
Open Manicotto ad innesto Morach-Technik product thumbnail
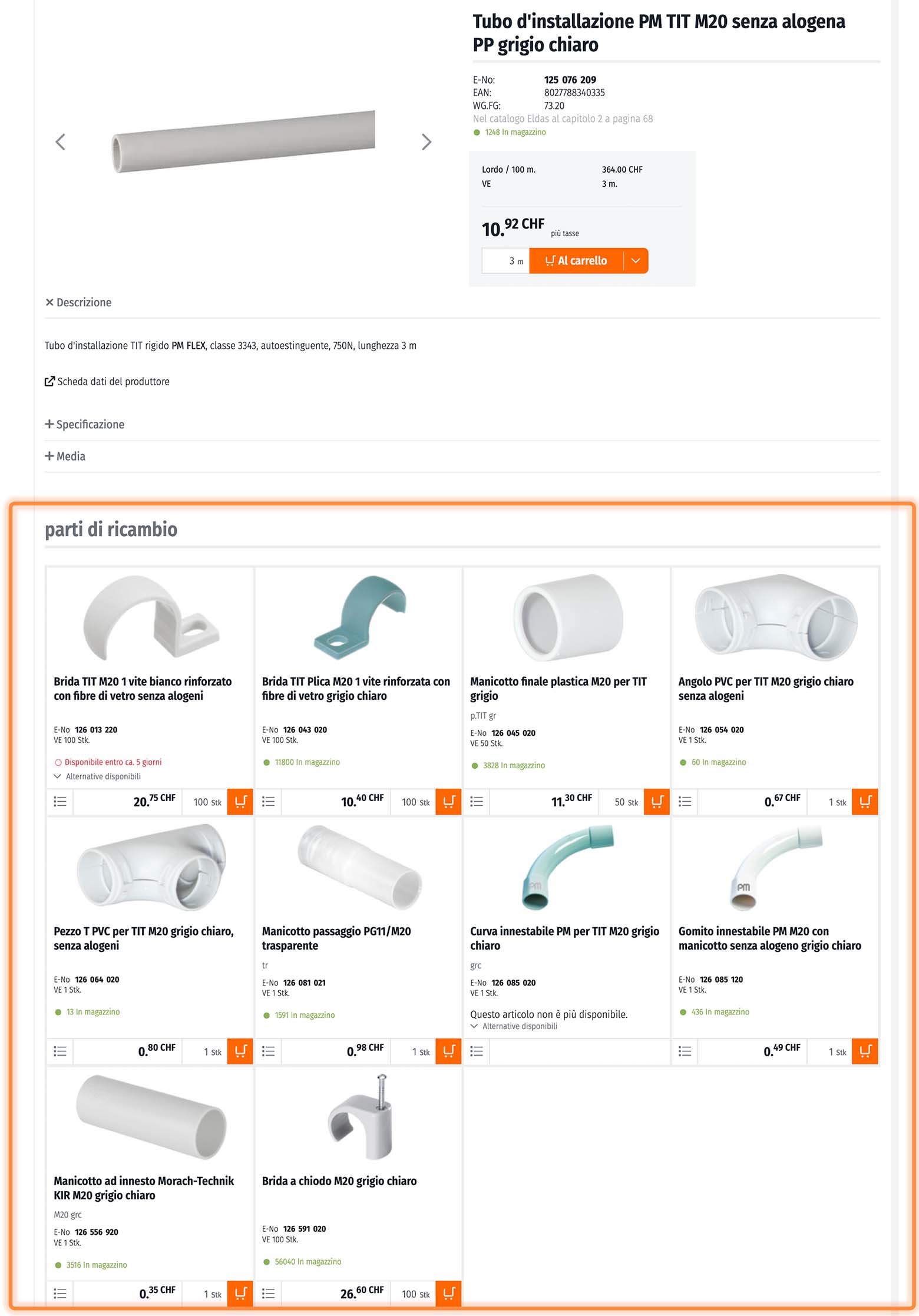[151, 1117]
